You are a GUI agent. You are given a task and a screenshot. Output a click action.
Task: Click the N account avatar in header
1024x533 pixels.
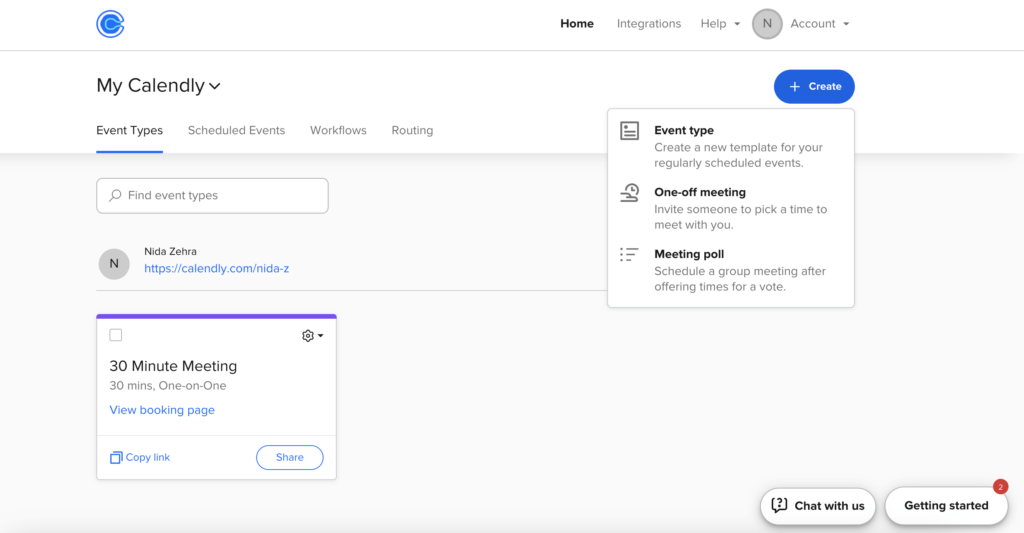tap(767, 24)
